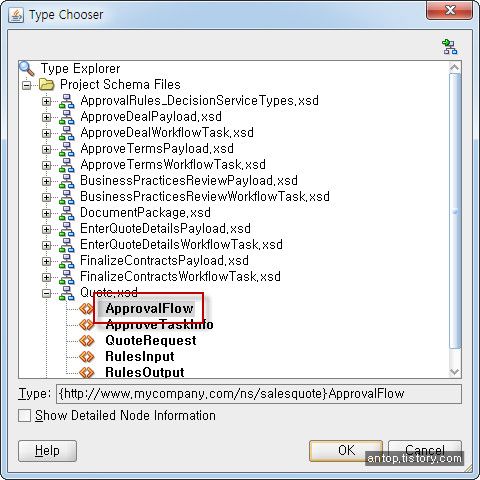Click the Type field showing ApprovalFlow namespace
Image resolution: width=480 pixels, height=480 pixels.
click(x=259, y=394)
